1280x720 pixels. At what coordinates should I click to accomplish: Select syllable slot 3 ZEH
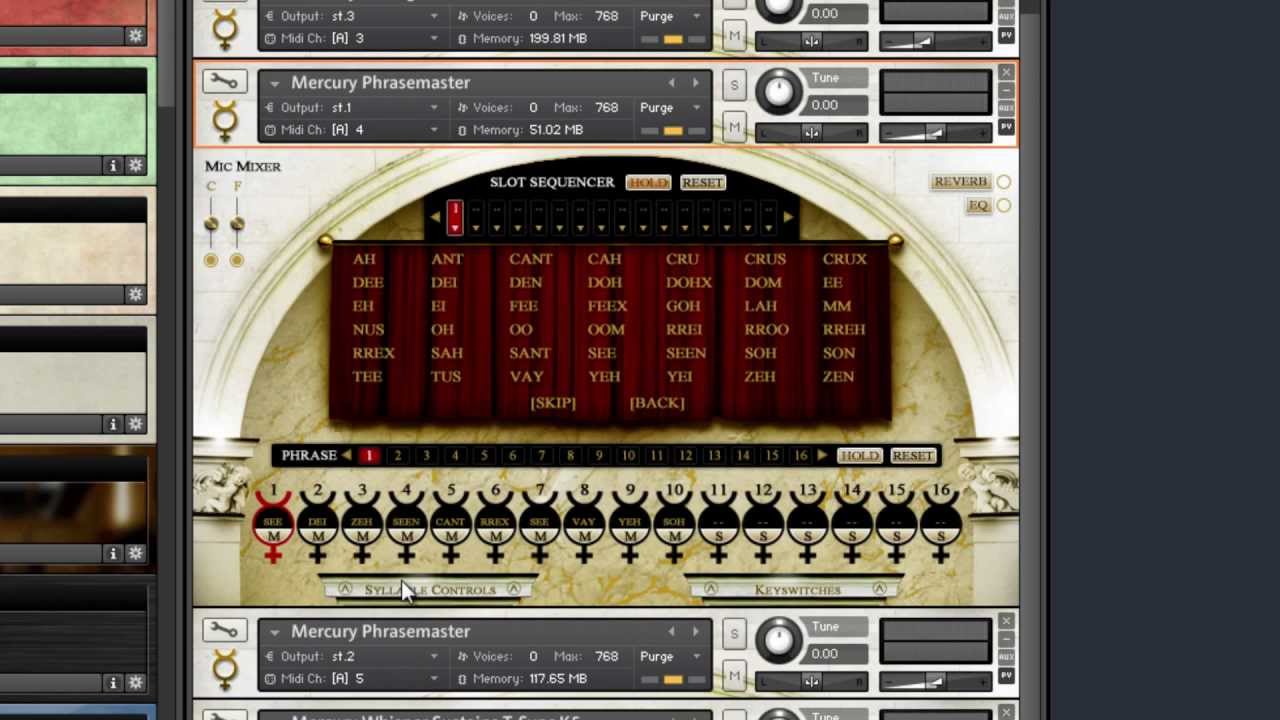(x=362, y=523)
